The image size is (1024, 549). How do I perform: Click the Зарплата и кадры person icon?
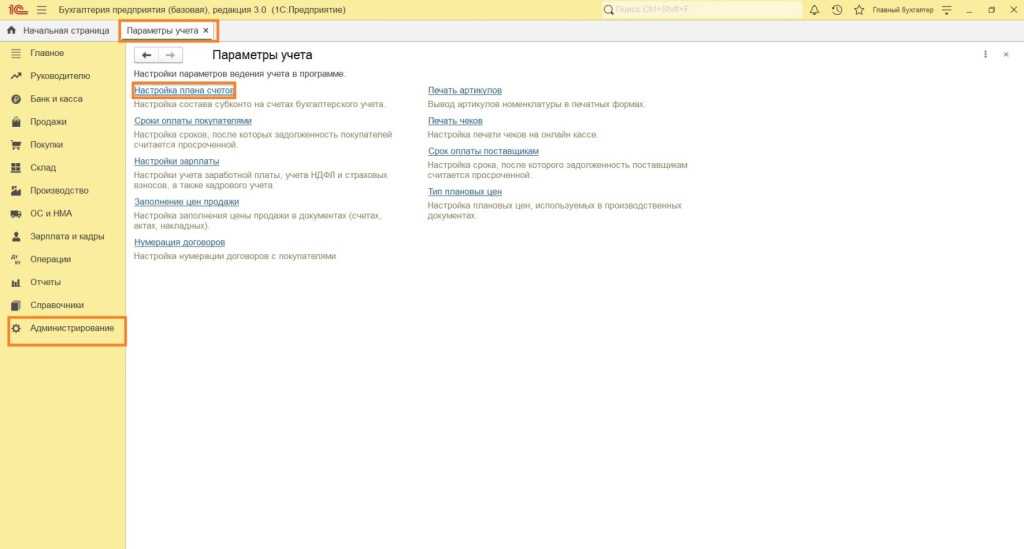16,236
